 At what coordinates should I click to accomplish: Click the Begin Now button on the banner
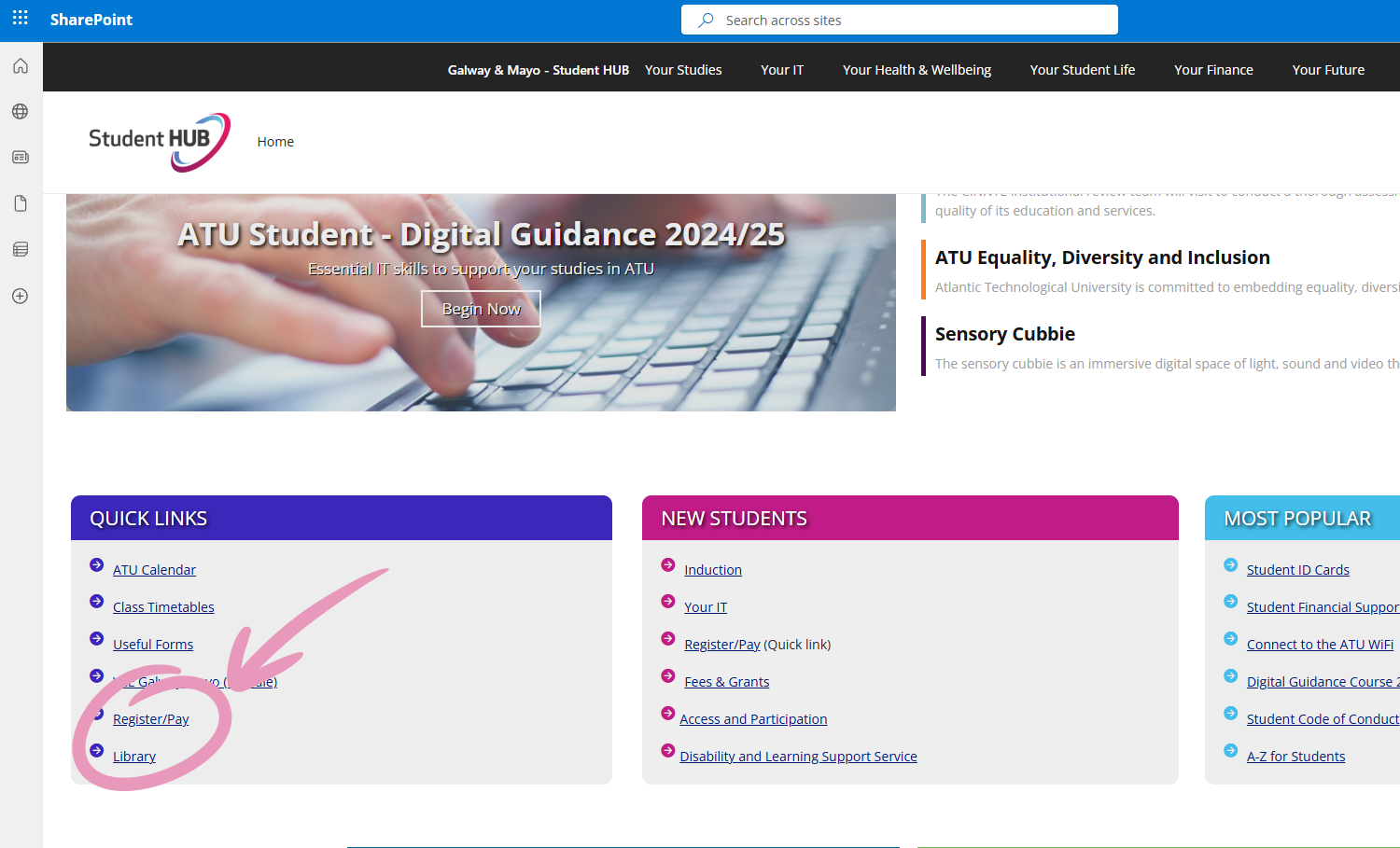coord(481,309)
